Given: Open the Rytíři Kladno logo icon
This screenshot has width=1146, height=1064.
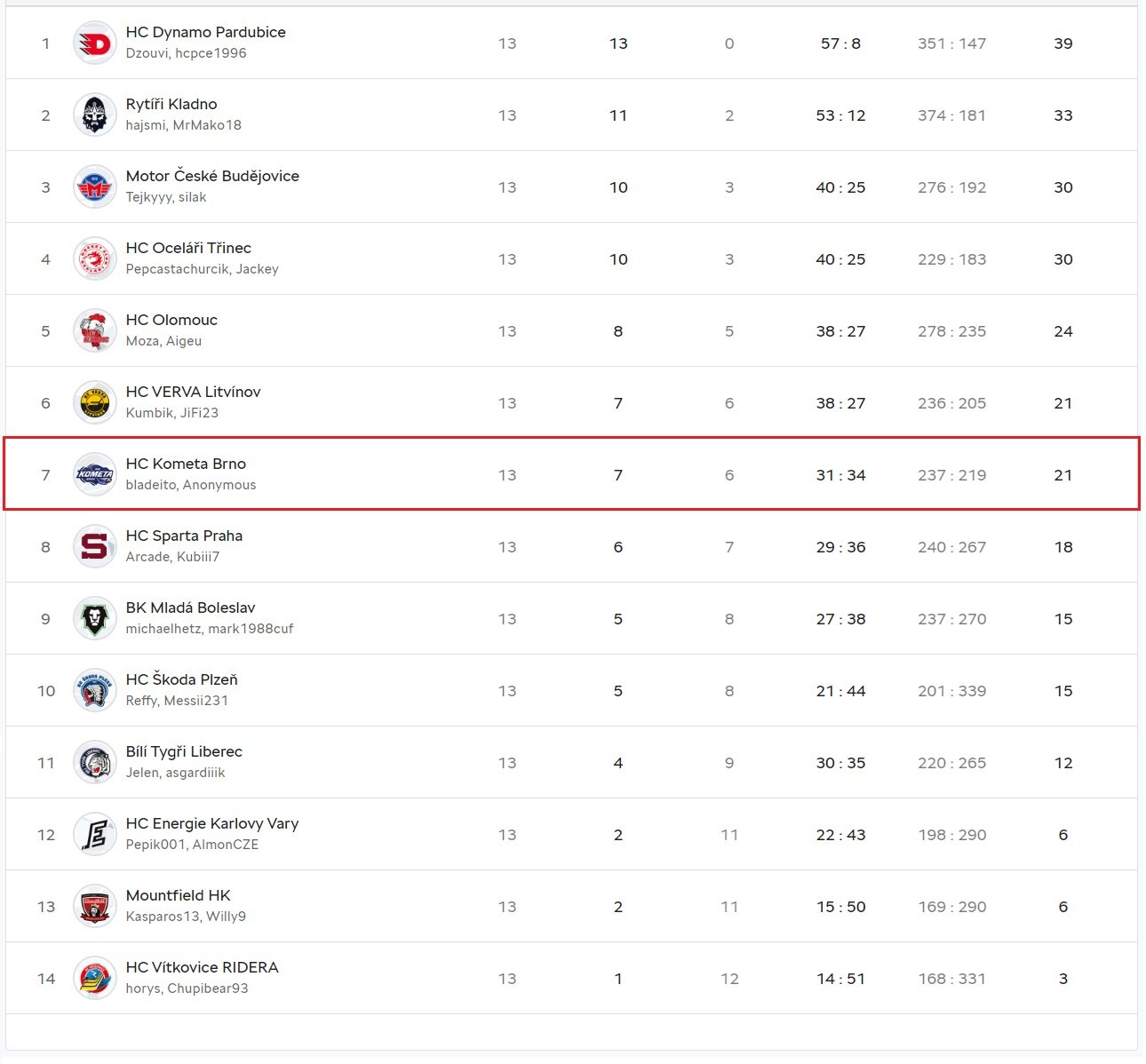Looking at the screenshot, I should [94, 115].
